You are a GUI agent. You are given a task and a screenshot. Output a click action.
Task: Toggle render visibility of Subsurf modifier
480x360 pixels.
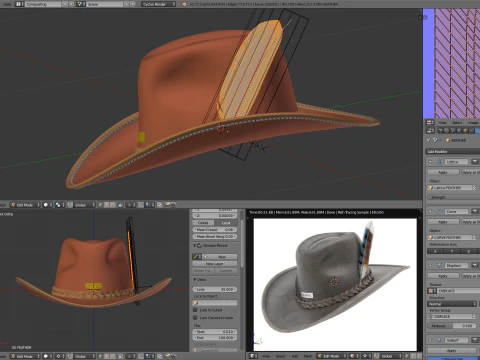(474, 340)
